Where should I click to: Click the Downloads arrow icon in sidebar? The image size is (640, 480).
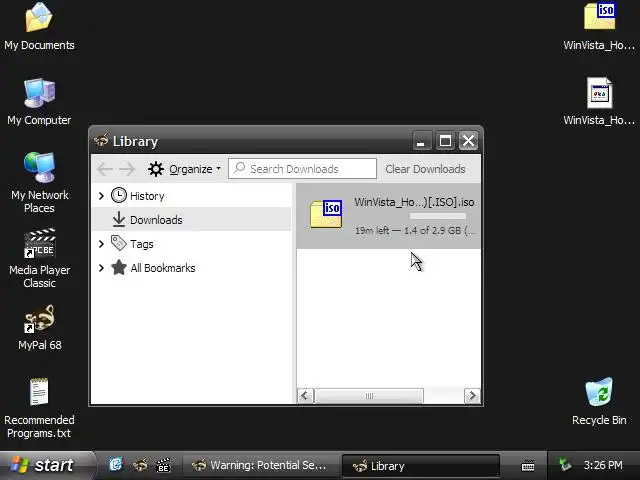(119, 219)
